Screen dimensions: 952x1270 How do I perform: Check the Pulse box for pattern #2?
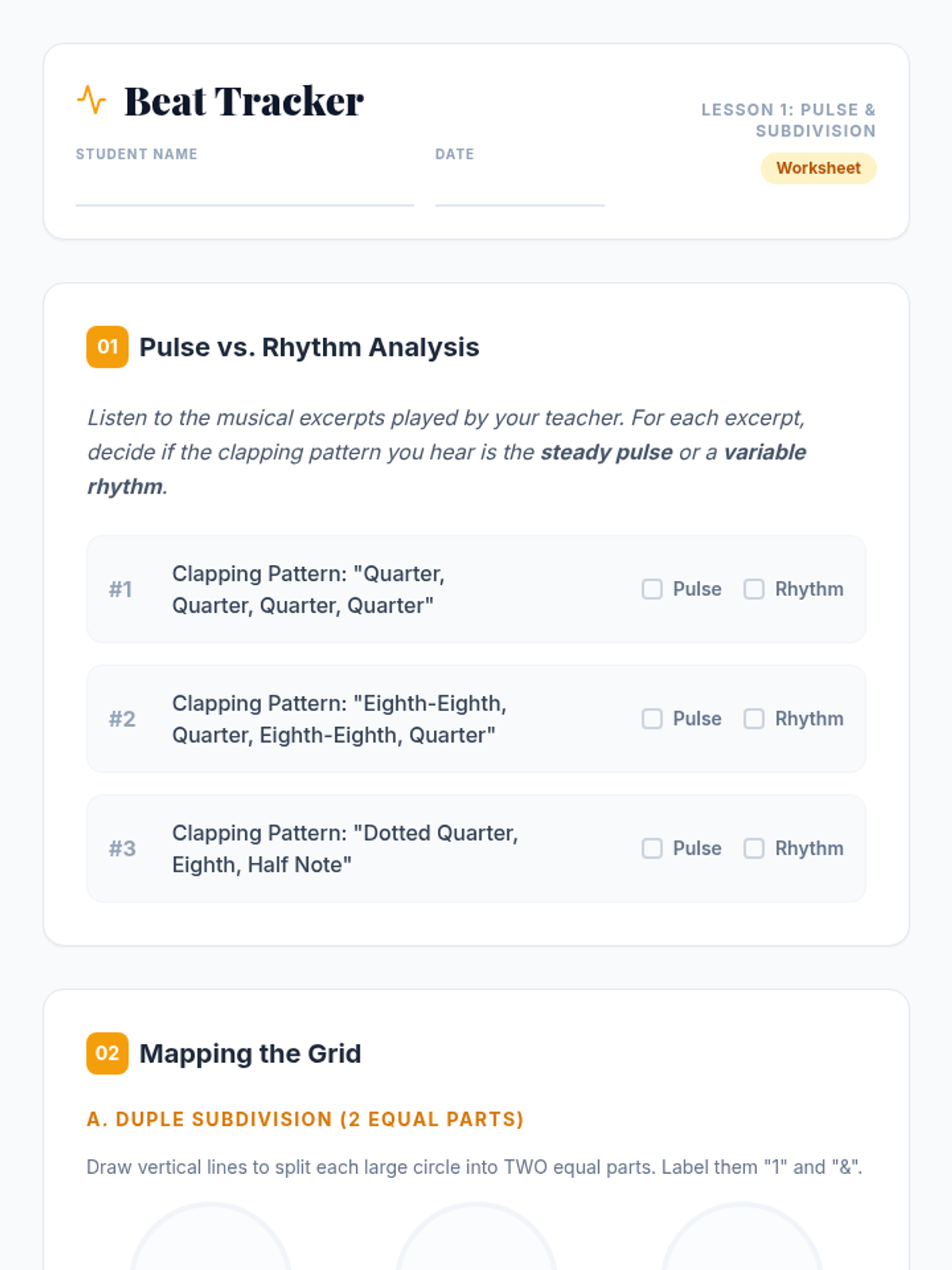[652, 718]
